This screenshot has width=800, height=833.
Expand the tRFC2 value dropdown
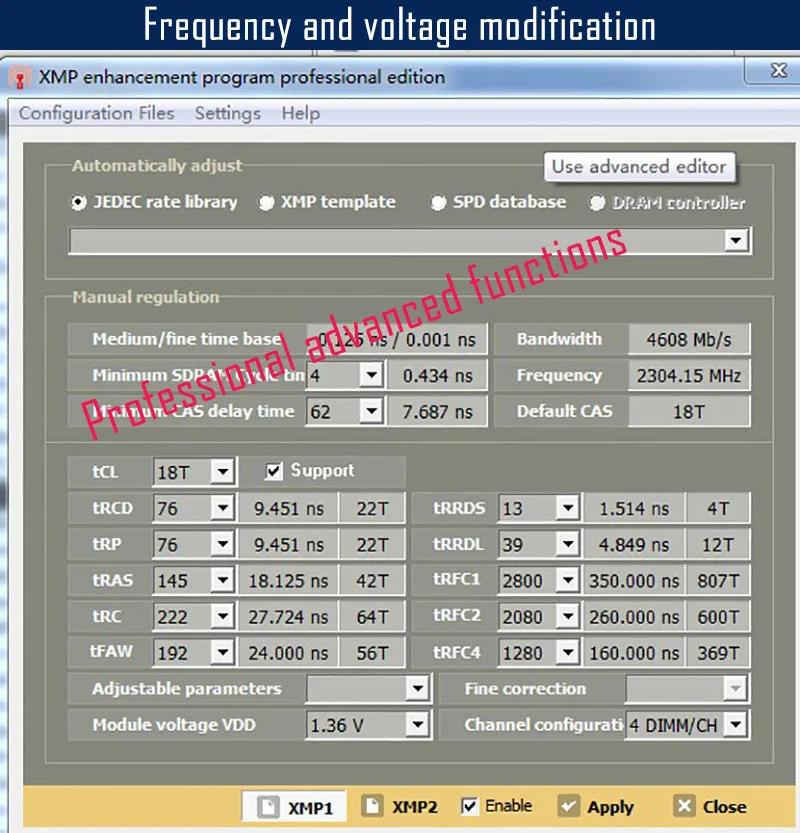click(x=568, y=616)
